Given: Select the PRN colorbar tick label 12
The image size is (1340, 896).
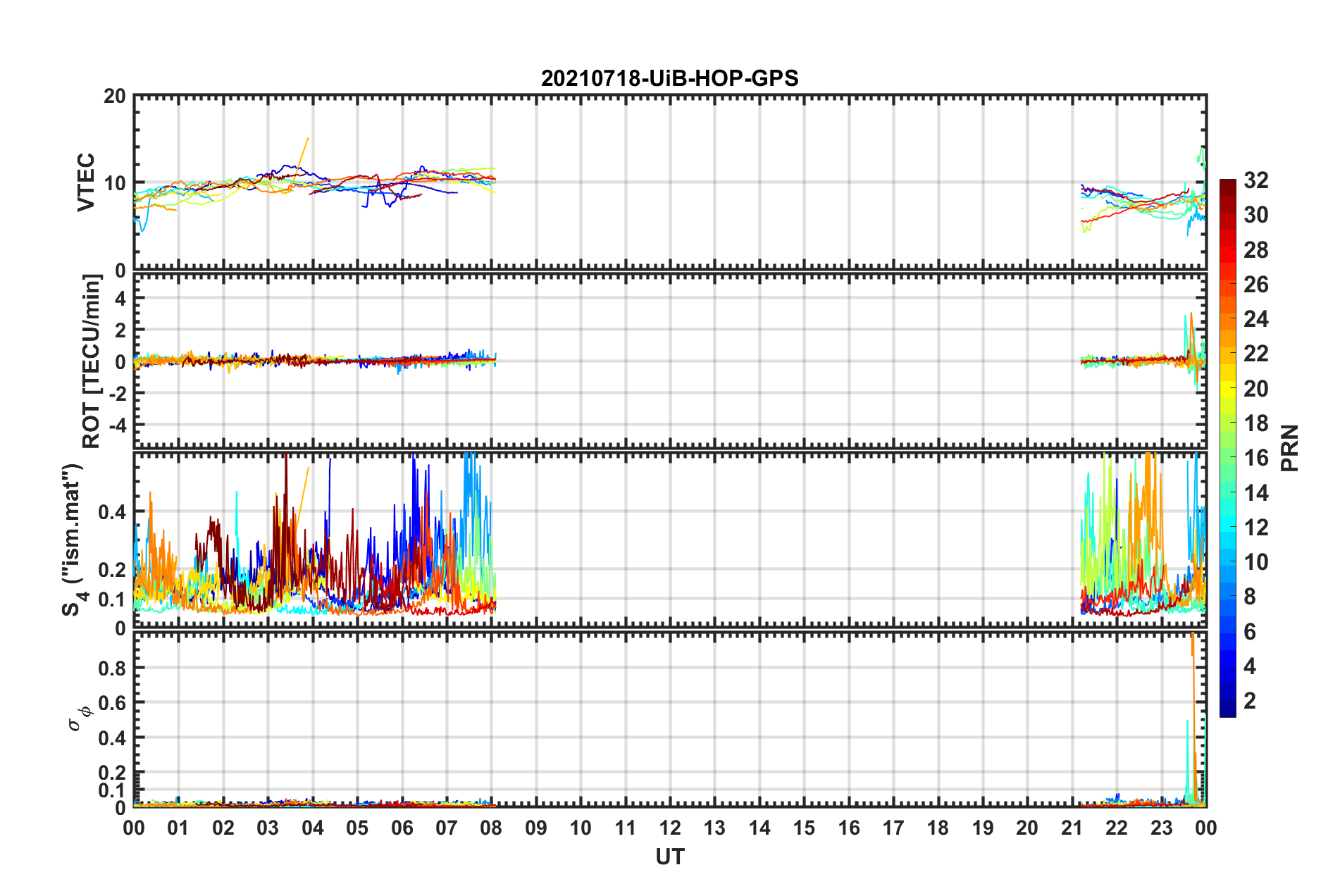Looking at the screenshot, I should (1255, 527).
